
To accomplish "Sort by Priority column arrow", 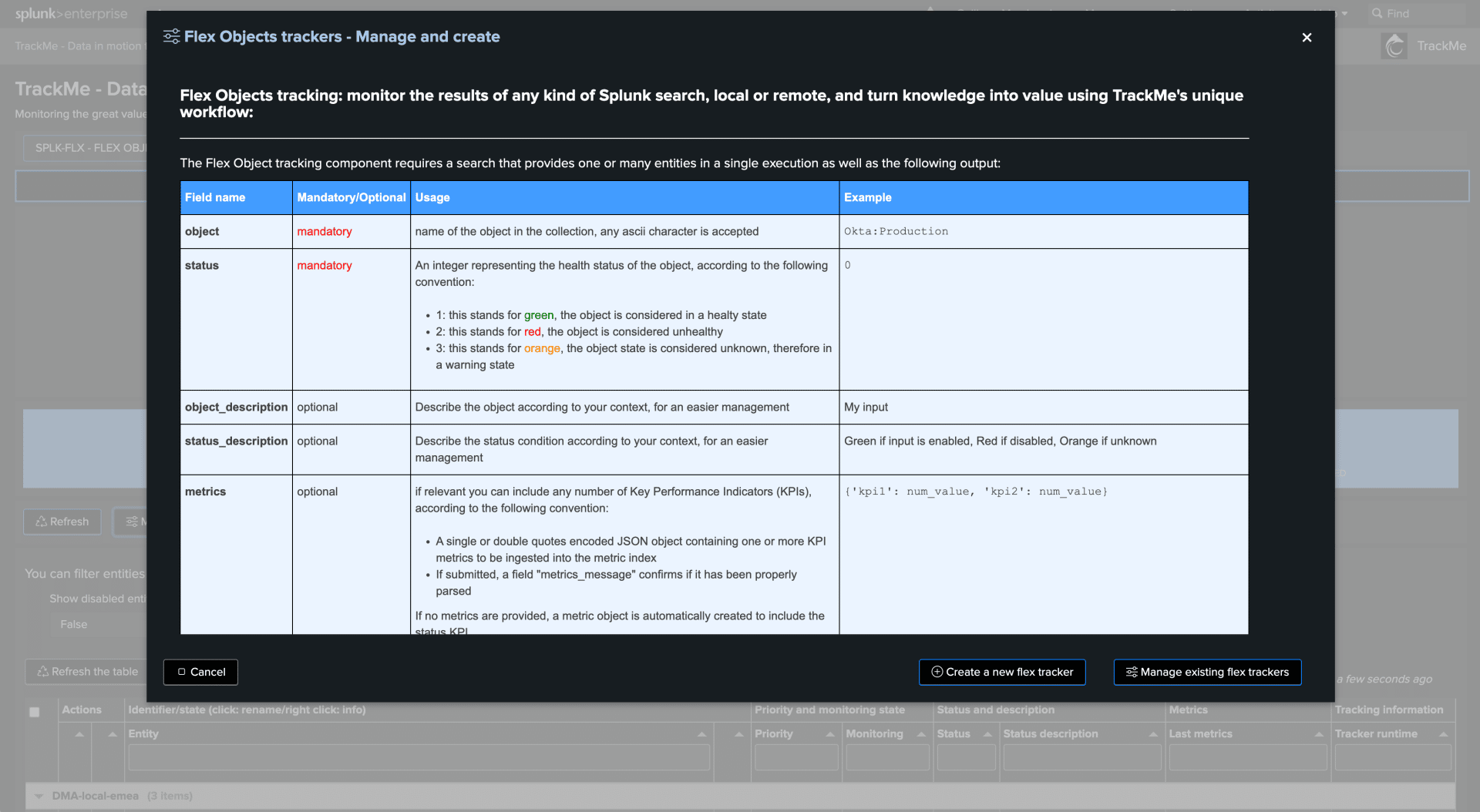I will pyautogui.click(x=830, y=734).
